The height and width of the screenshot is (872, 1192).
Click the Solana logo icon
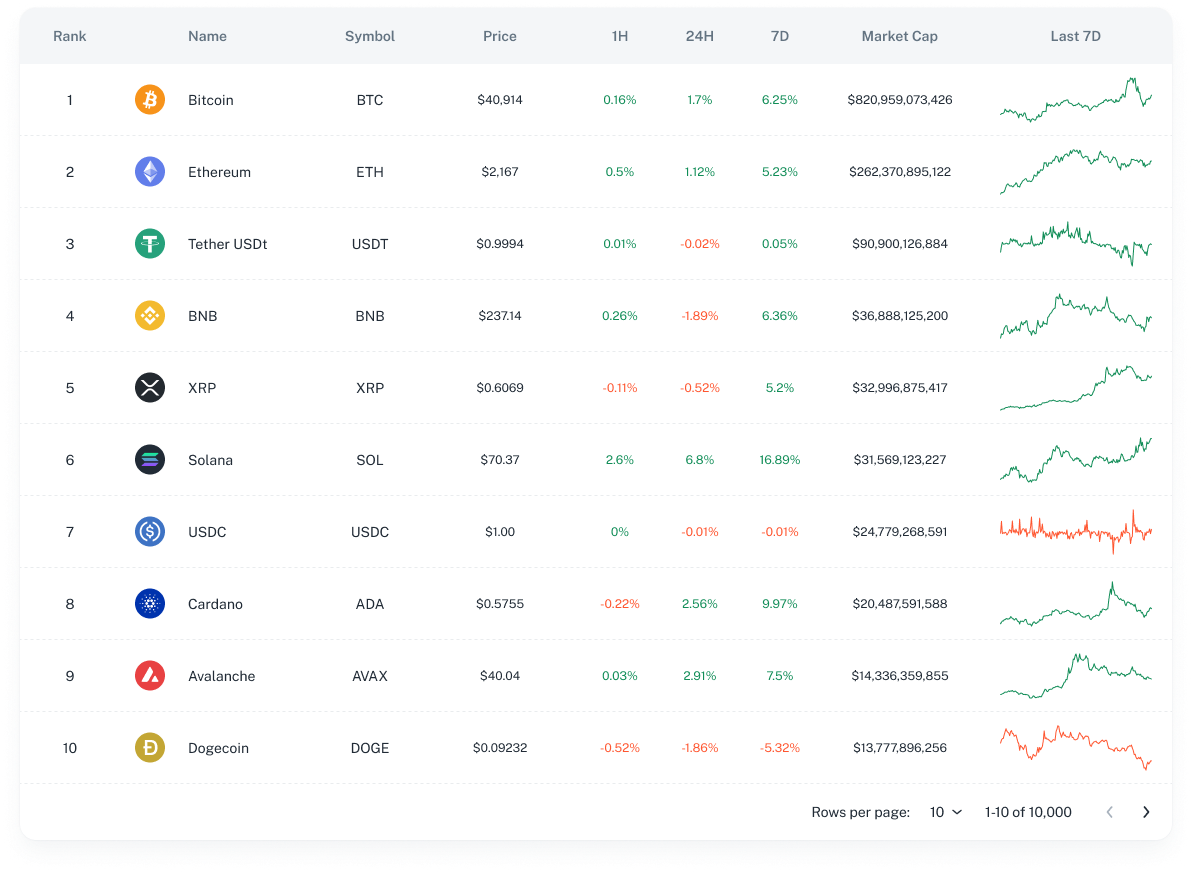(x=150, y=460)
